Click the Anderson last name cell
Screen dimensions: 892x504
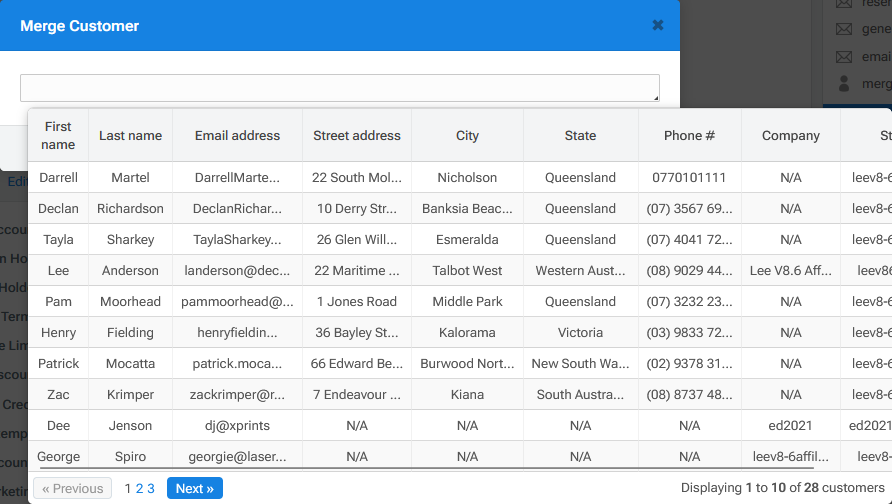(x=130, y=270)
